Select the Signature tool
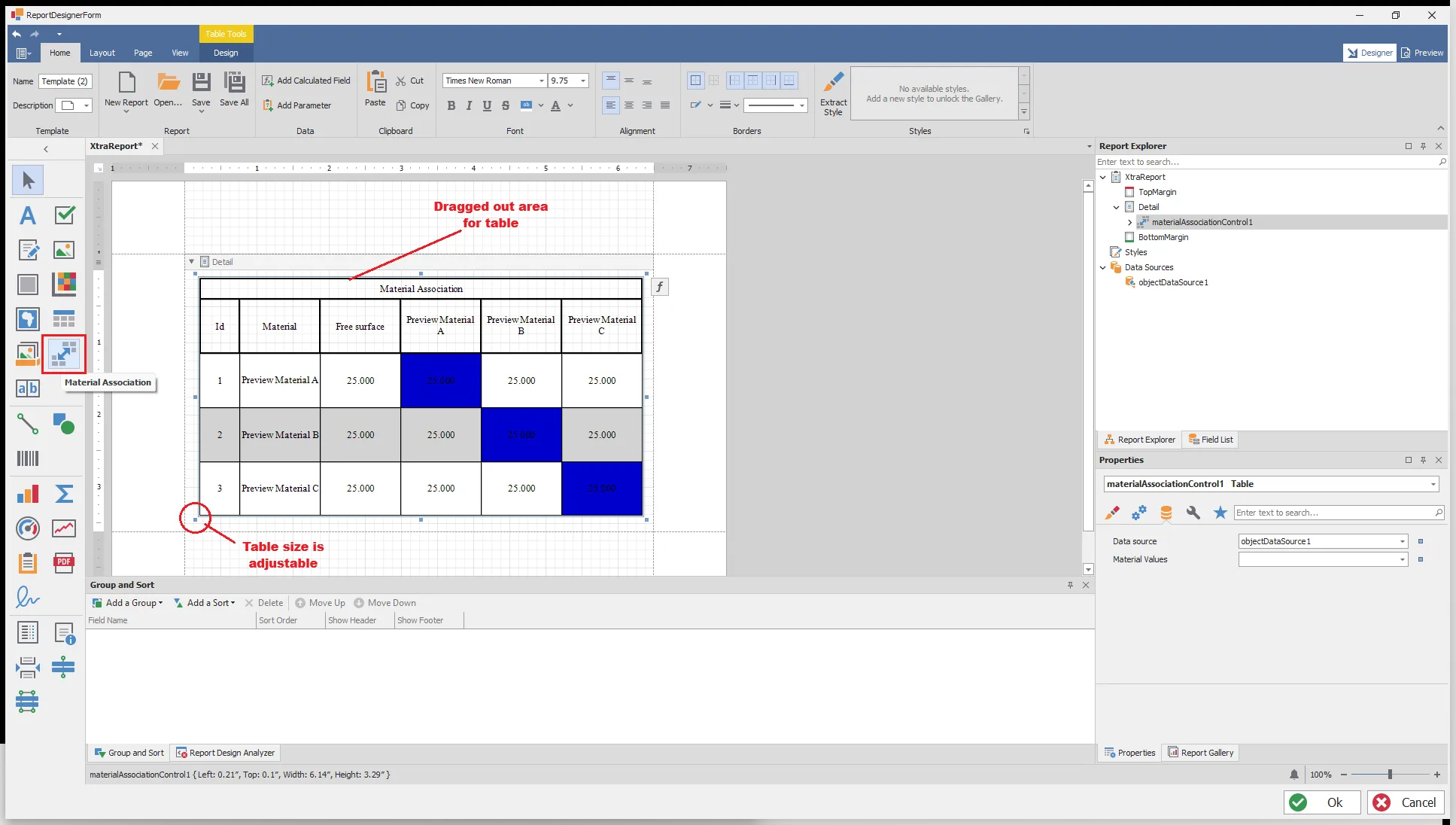Viewport: 1456px width, 825px height. 28,597
